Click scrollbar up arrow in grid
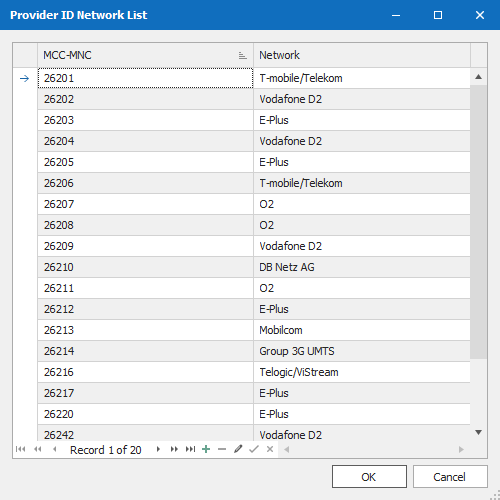Viewport: 500px width, 500px height. (478, 77)
